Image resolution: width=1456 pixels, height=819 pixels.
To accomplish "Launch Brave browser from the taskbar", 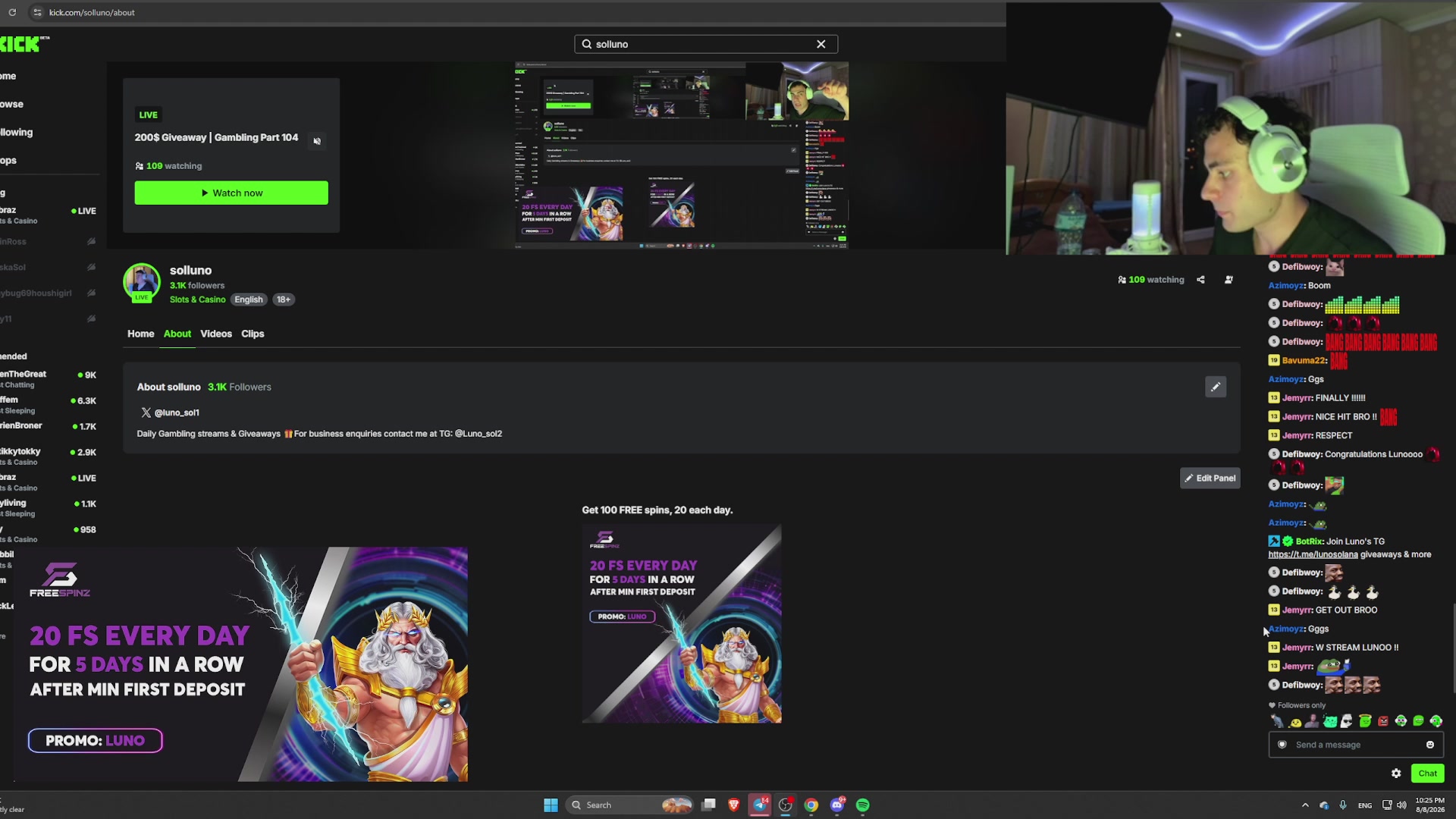I will coord(734,805).
